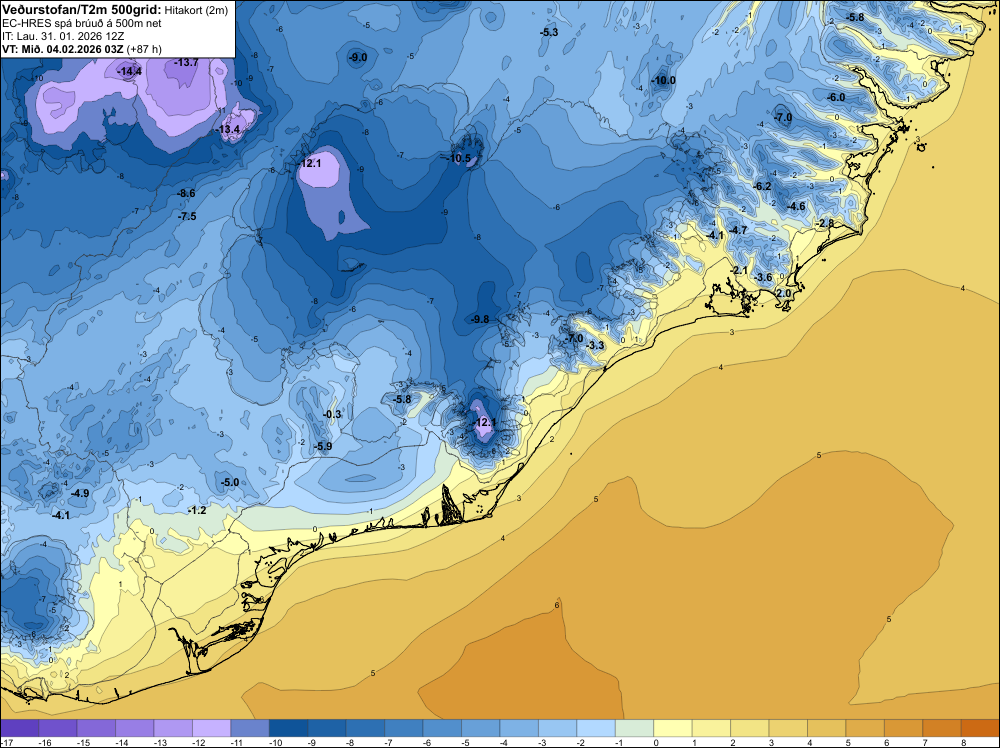Select the -0.3 temperature value
Viewport: 1000px width, 748px height.
pos(332,414)
